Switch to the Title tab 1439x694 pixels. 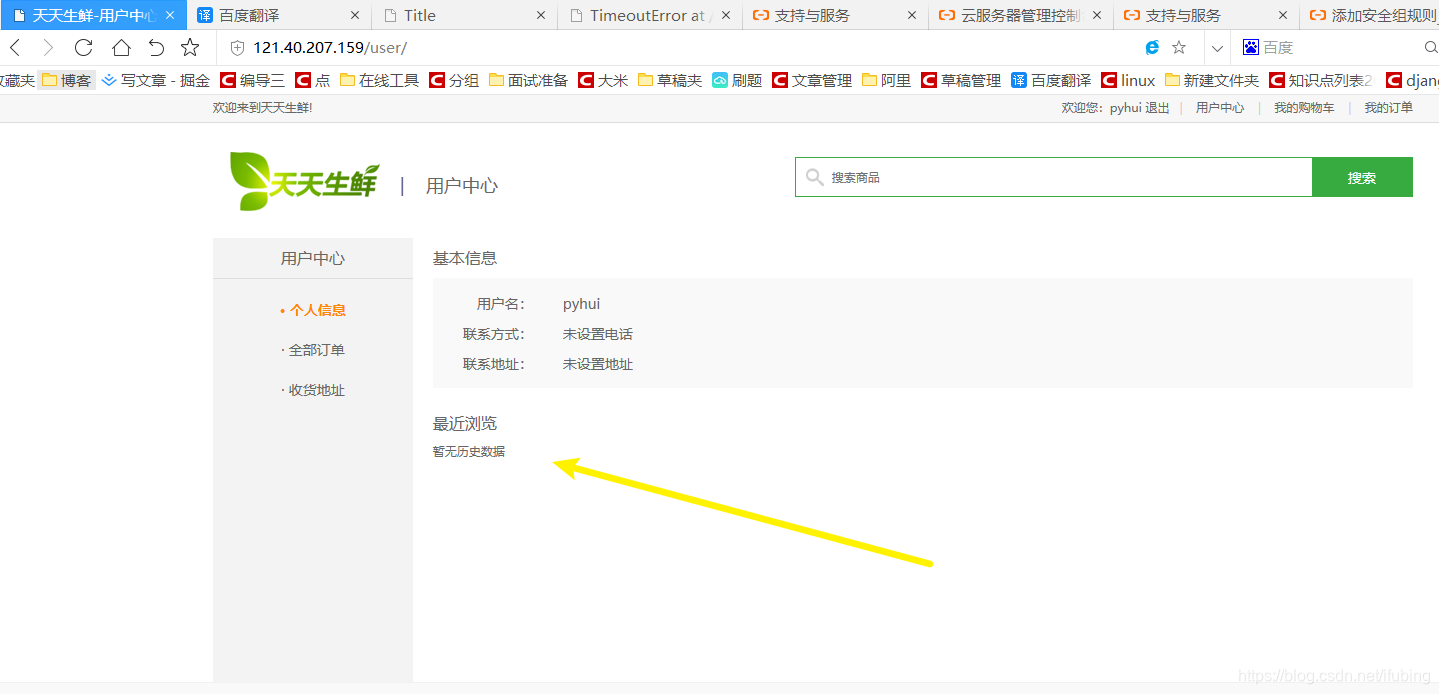pyautogui.click(x=466, y=15)
